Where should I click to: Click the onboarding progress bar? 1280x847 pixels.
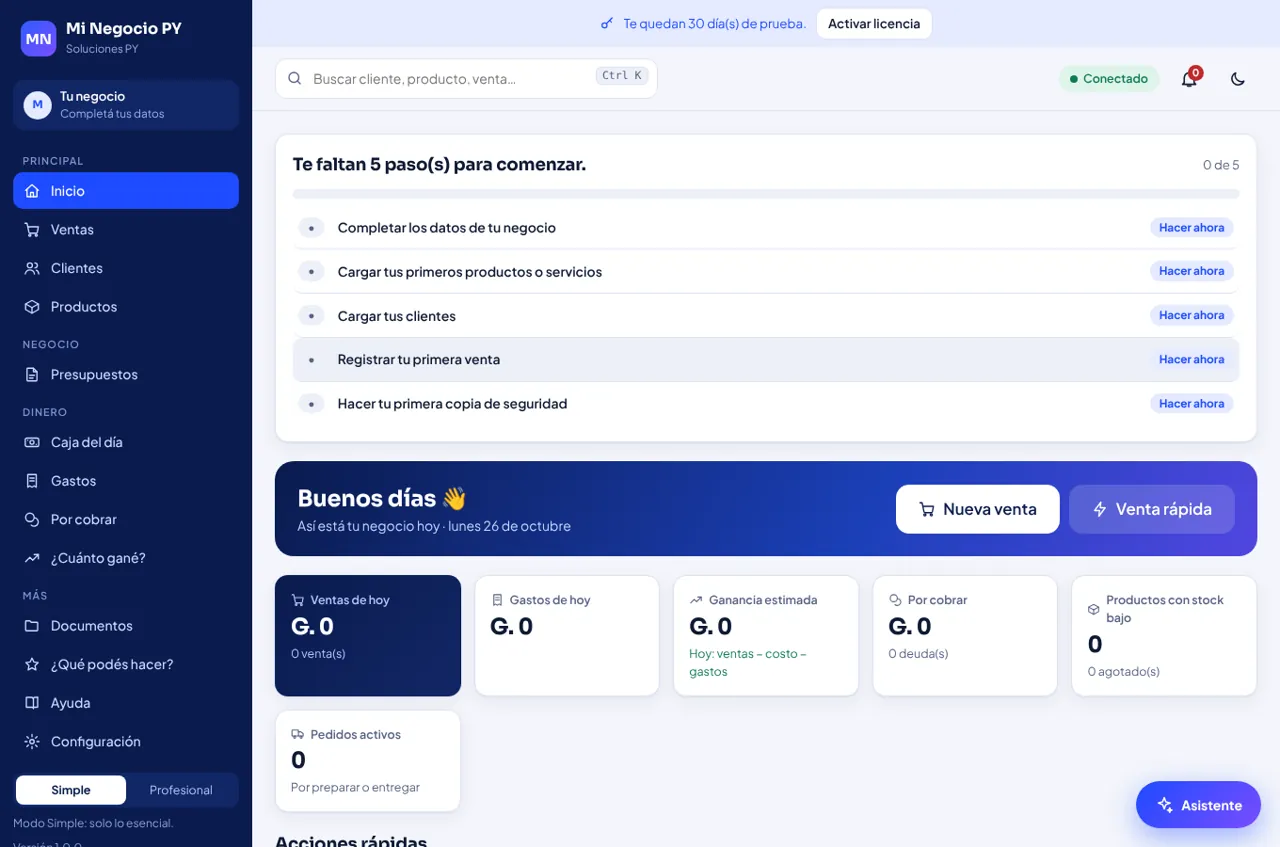[x=766, y=193]
